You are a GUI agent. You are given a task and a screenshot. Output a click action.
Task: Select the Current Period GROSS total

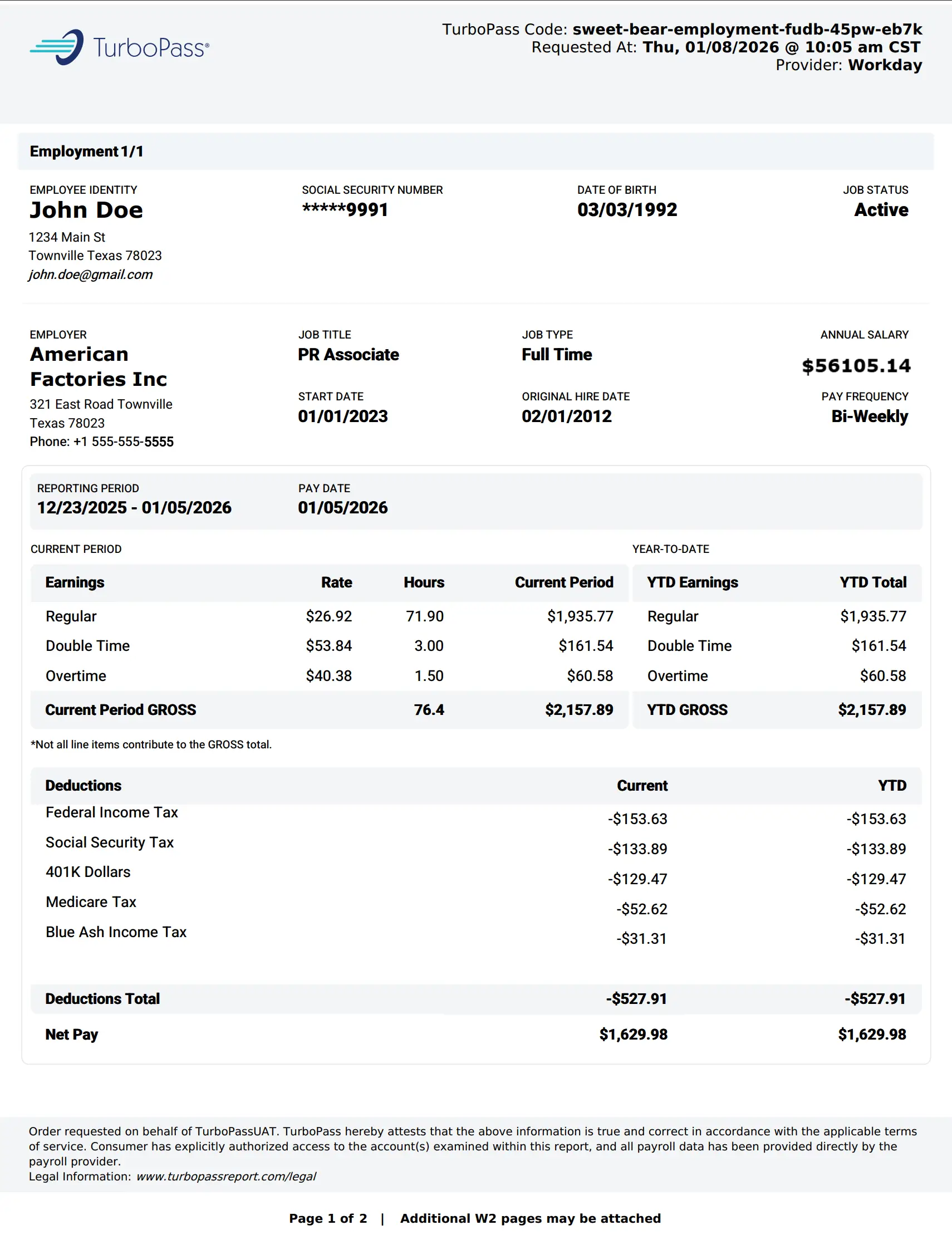click(120, 710)
